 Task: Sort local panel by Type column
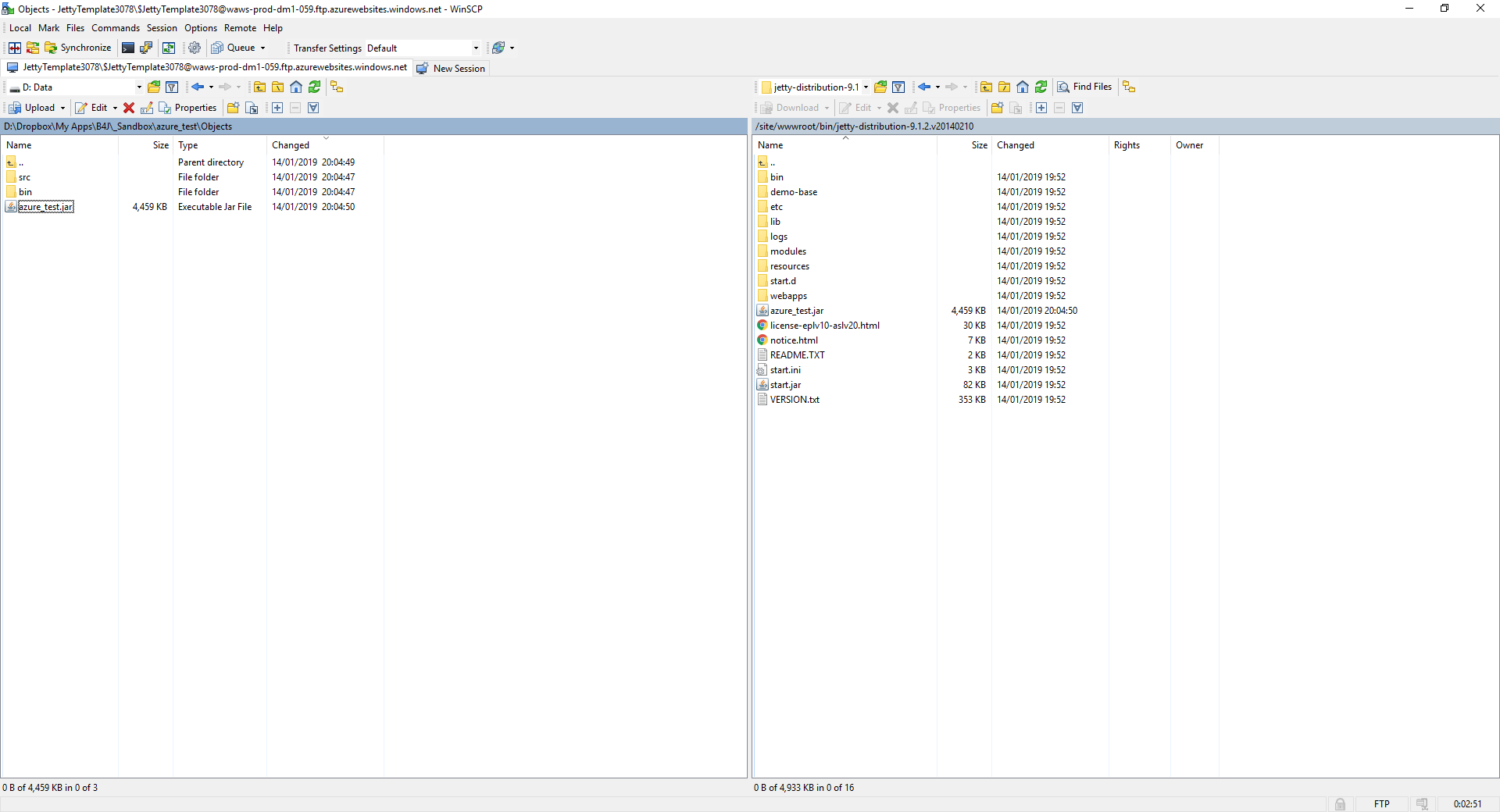220,145
